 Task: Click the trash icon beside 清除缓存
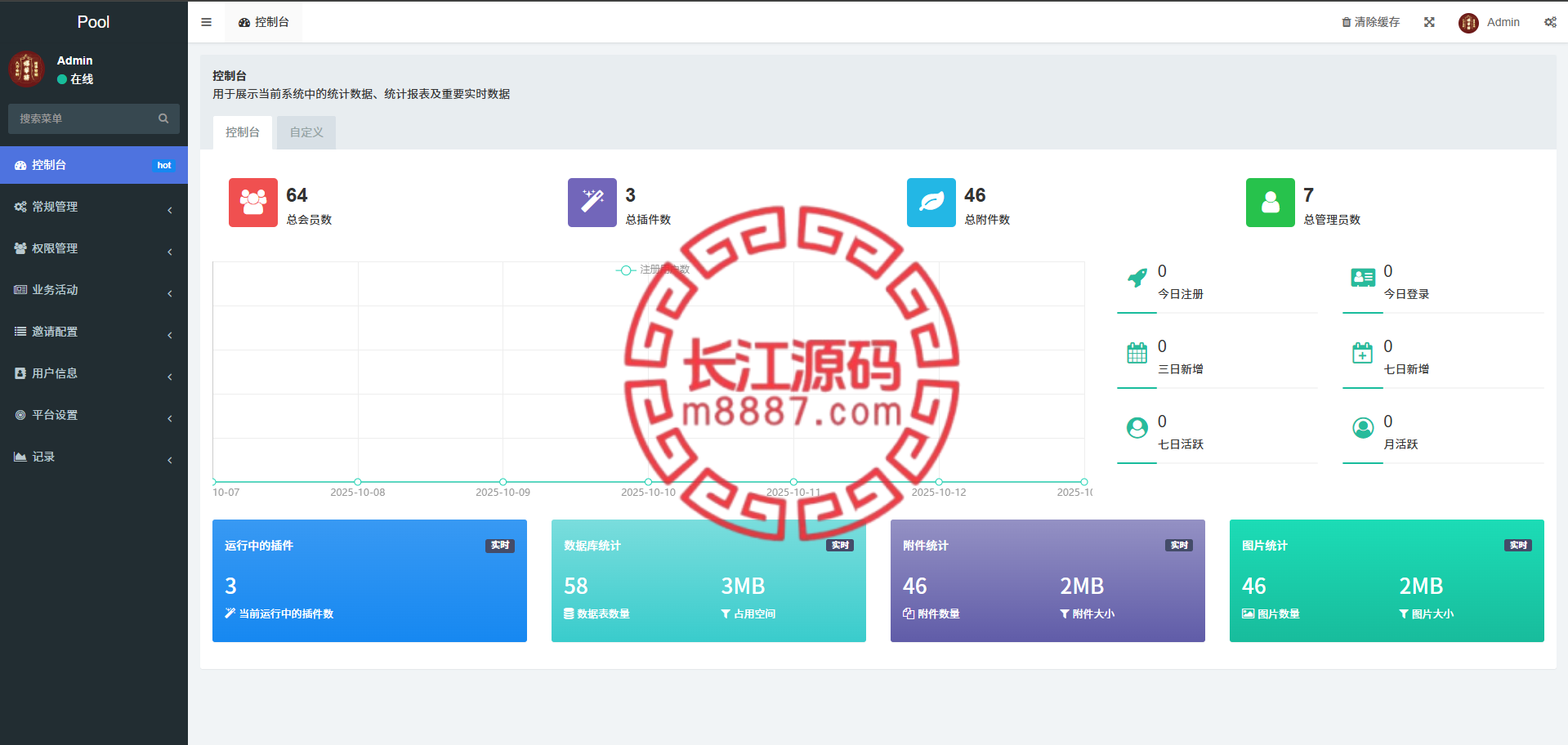(1346, 22)
